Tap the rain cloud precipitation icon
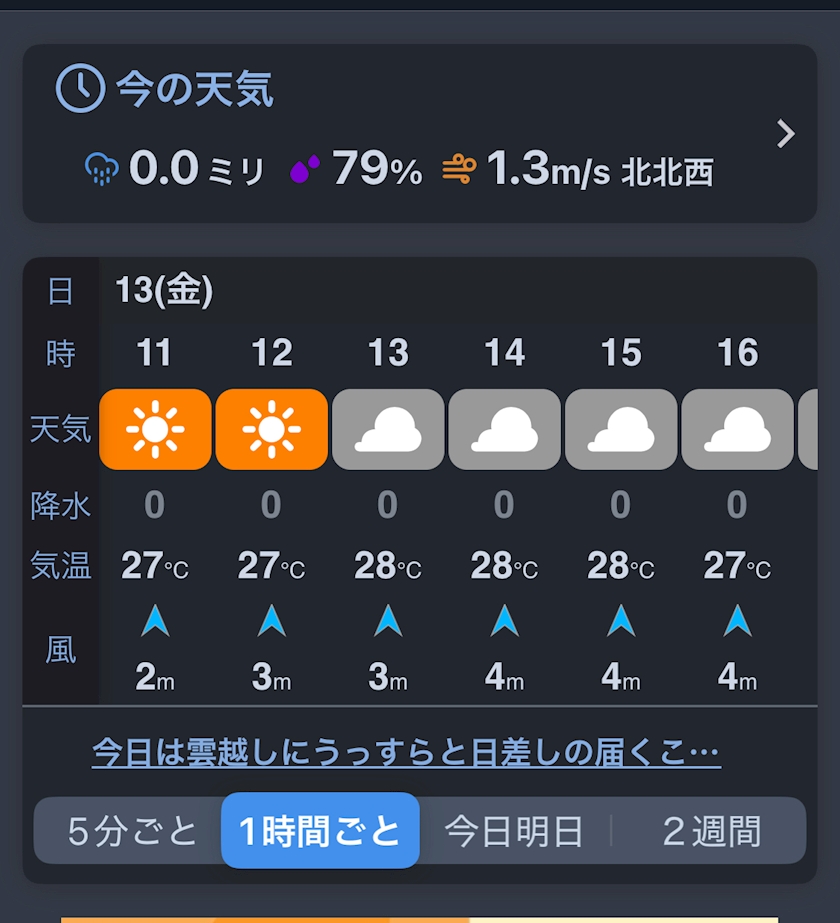Viewport: 840px width, 923px height. coord(102,169)
